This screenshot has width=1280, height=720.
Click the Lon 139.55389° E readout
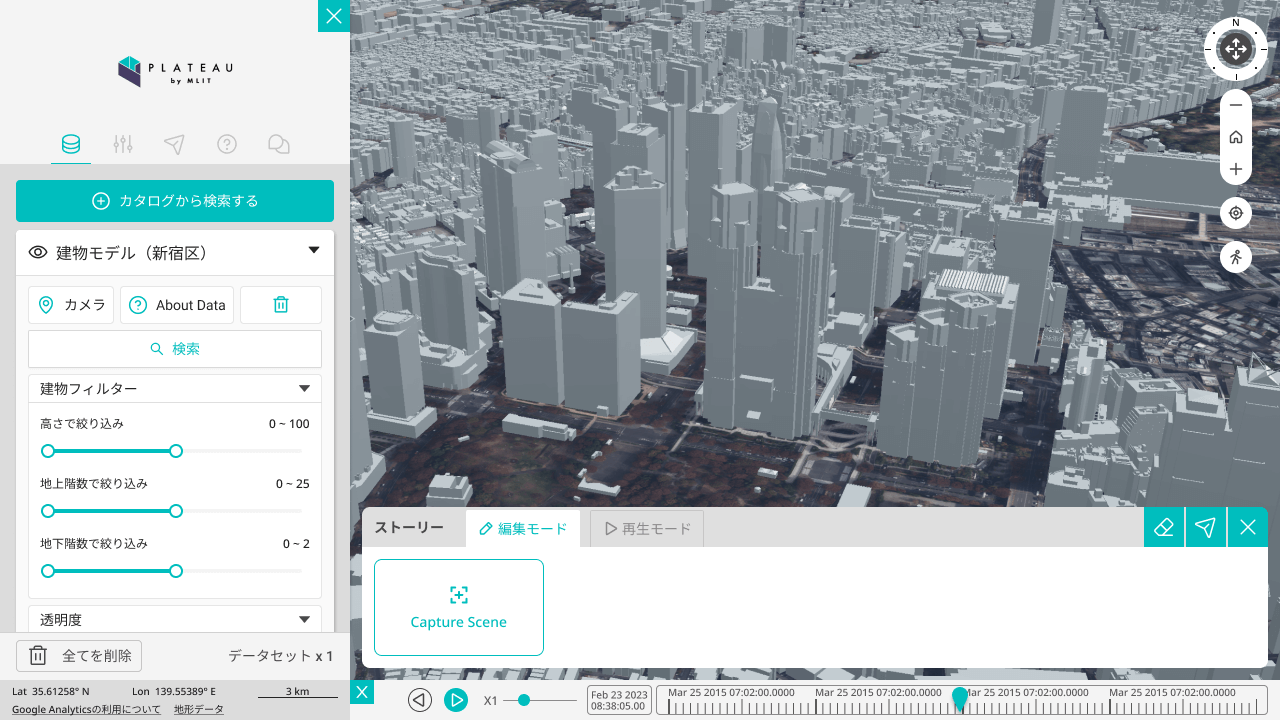point(174,691)
